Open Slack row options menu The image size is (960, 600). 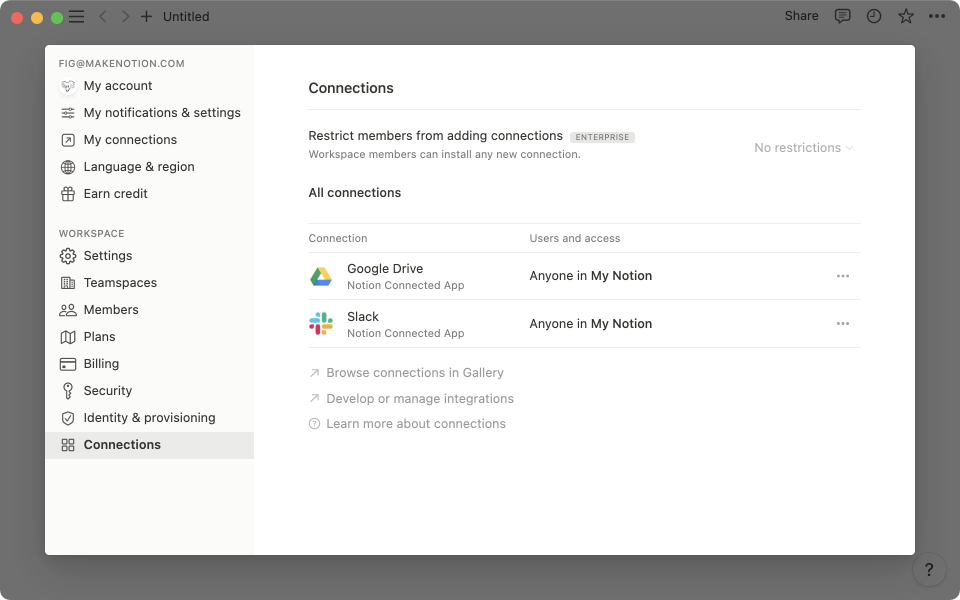click(842, 324)
